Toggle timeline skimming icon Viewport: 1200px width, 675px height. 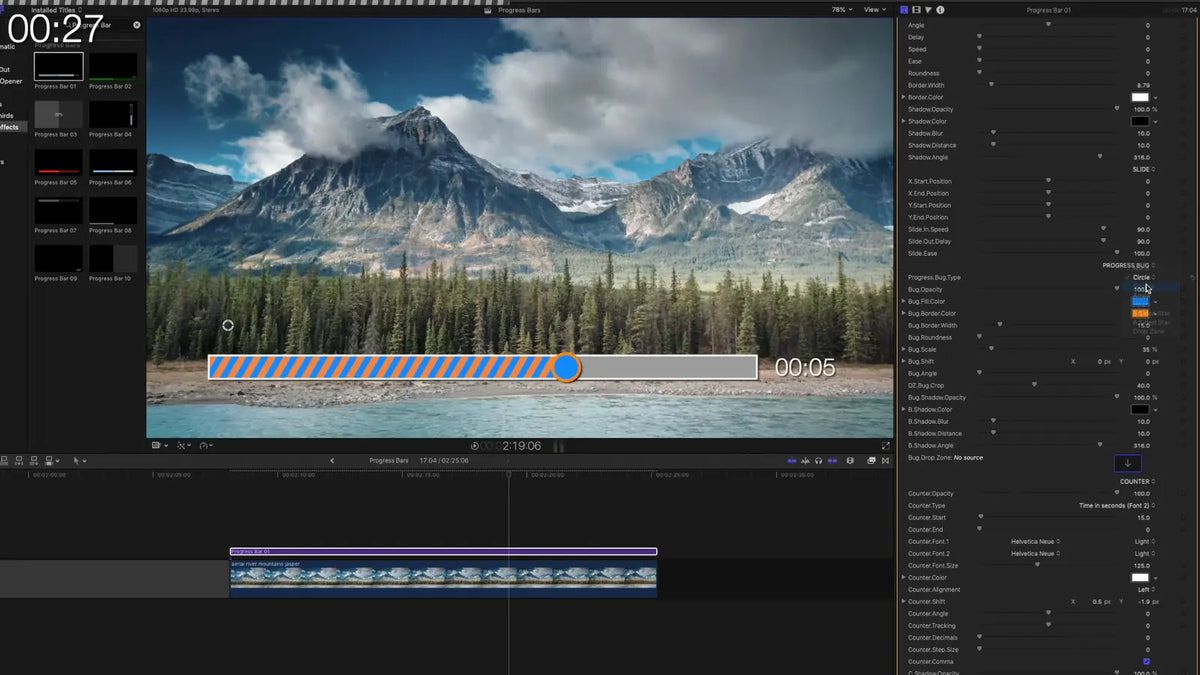[x=792, y=460]
